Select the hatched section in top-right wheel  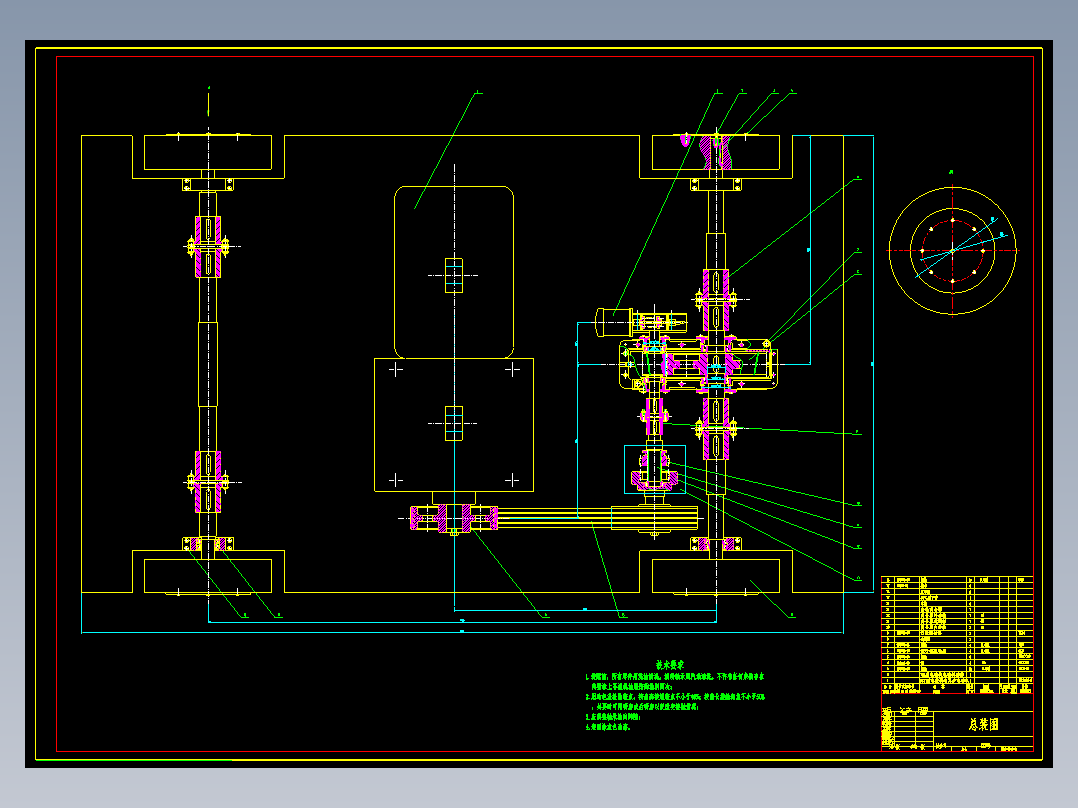715,153
